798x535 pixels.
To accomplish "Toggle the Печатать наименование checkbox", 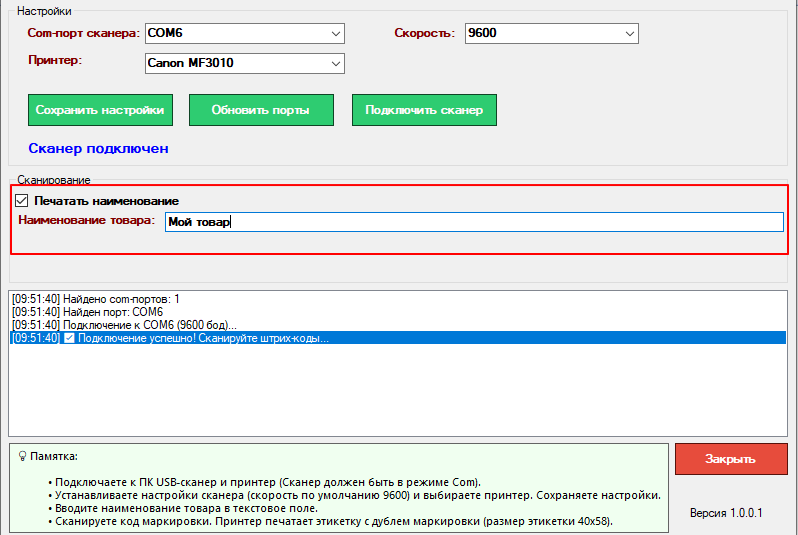I will pyautogui.click(x=21, y=201).
